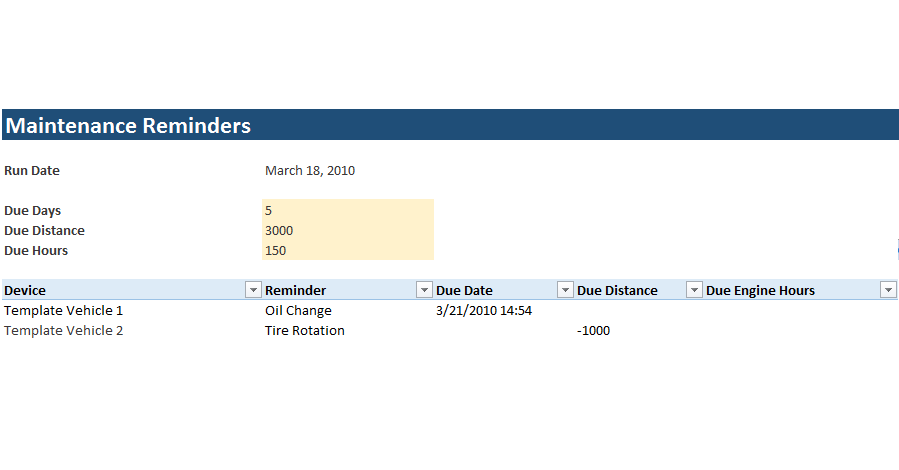Select the 3/21/2010 14:54 due date cell
899x470 pixels.
[x=484, y=310]
